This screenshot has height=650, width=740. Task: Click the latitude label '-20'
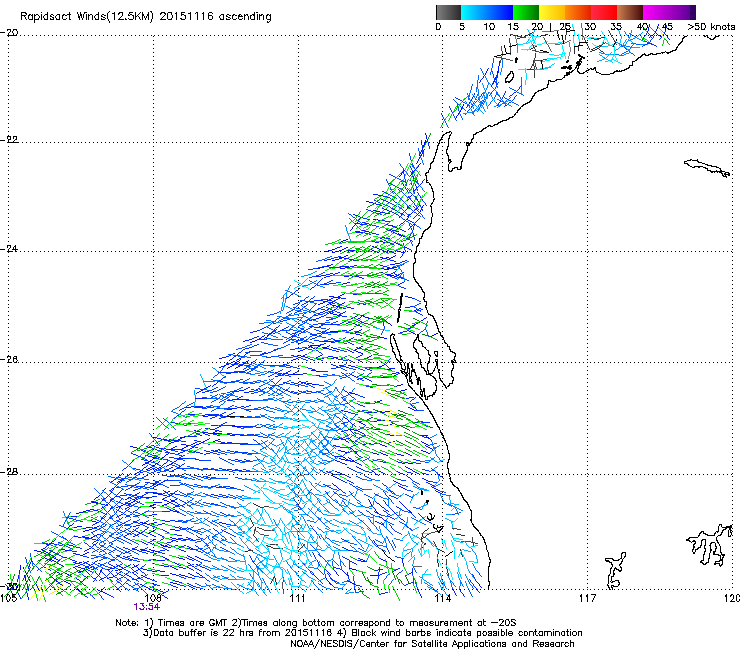point(9,33)
